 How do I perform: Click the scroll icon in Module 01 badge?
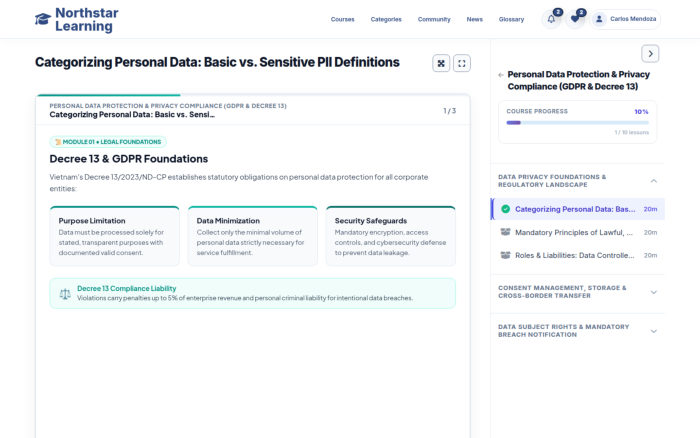pyautogui.click(x=58, y=142)
